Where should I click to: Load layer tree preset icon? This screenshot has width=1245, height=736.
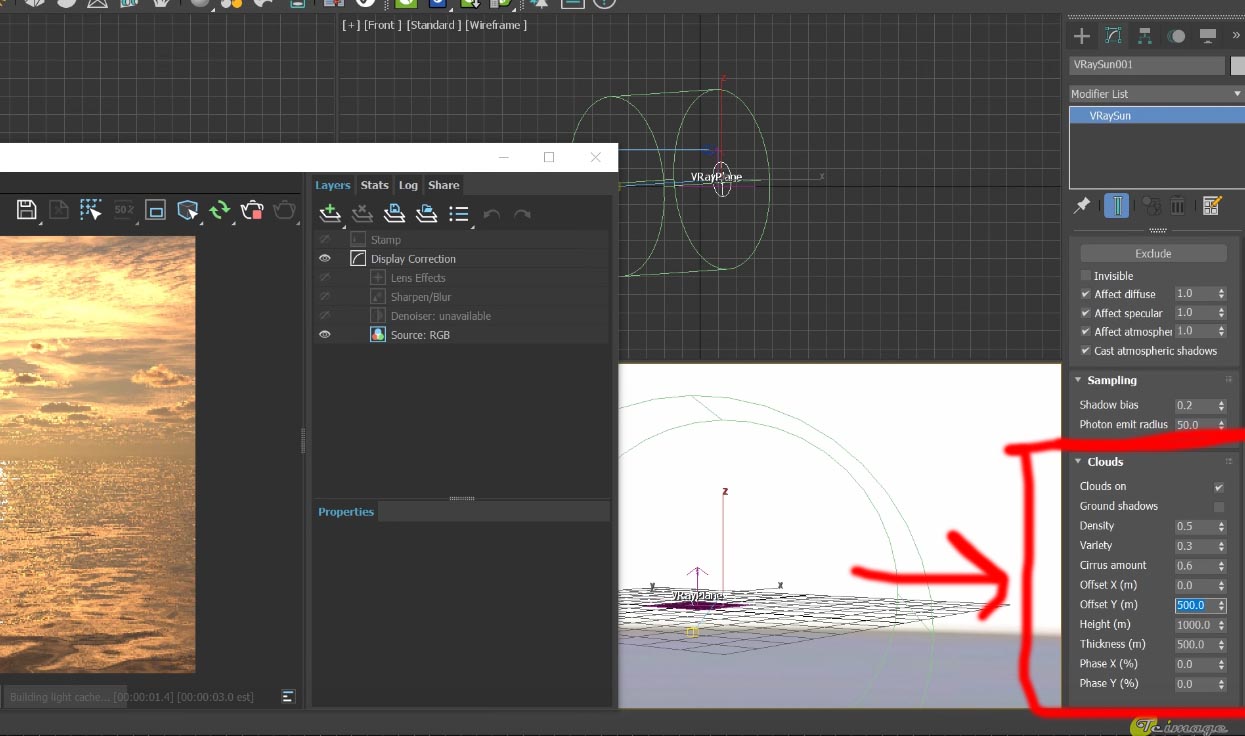[427, 214]
